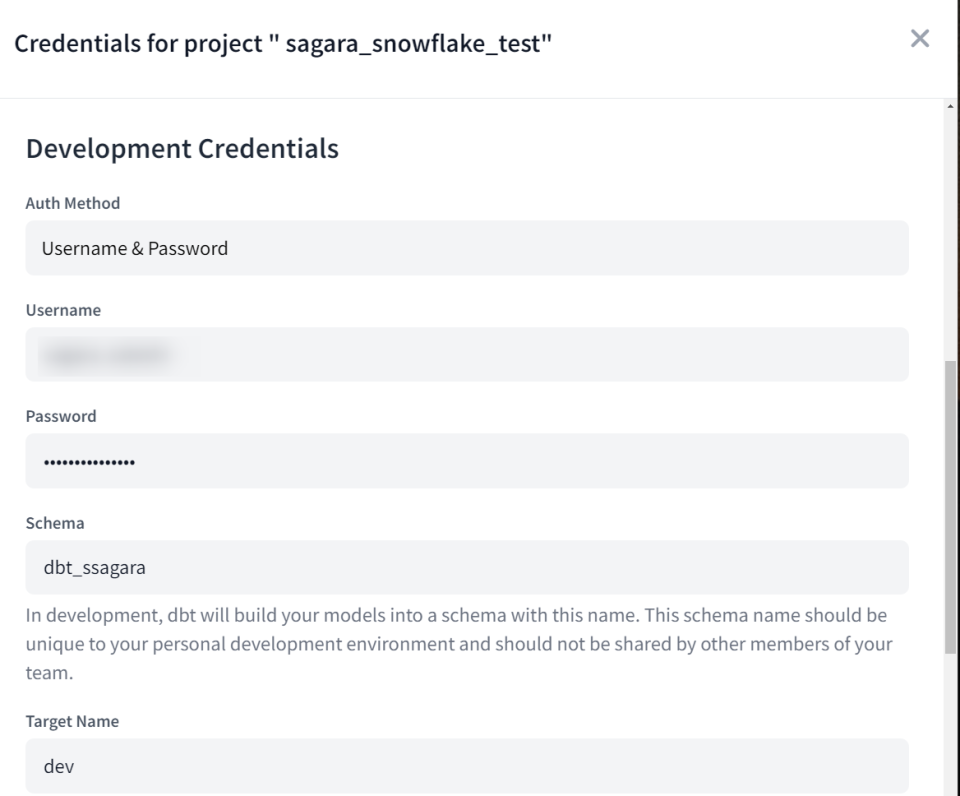The width and height of the screenshot is (960, 796).
Task: Click the scrollbar track below the thumb
Action: click(x=949, y=720)
